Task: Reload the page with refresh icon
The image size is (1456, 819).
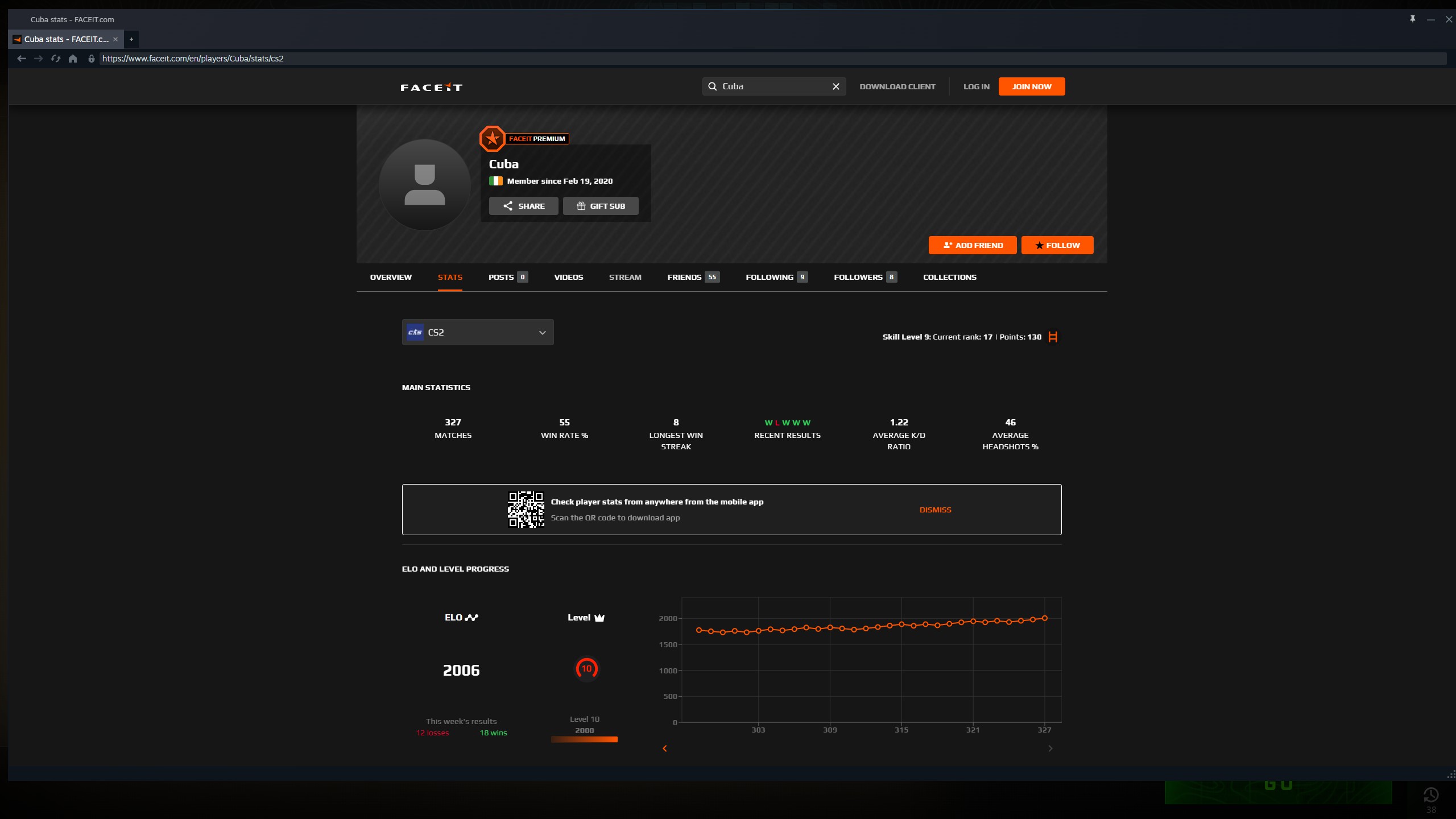Action: (x=56, y=59)
